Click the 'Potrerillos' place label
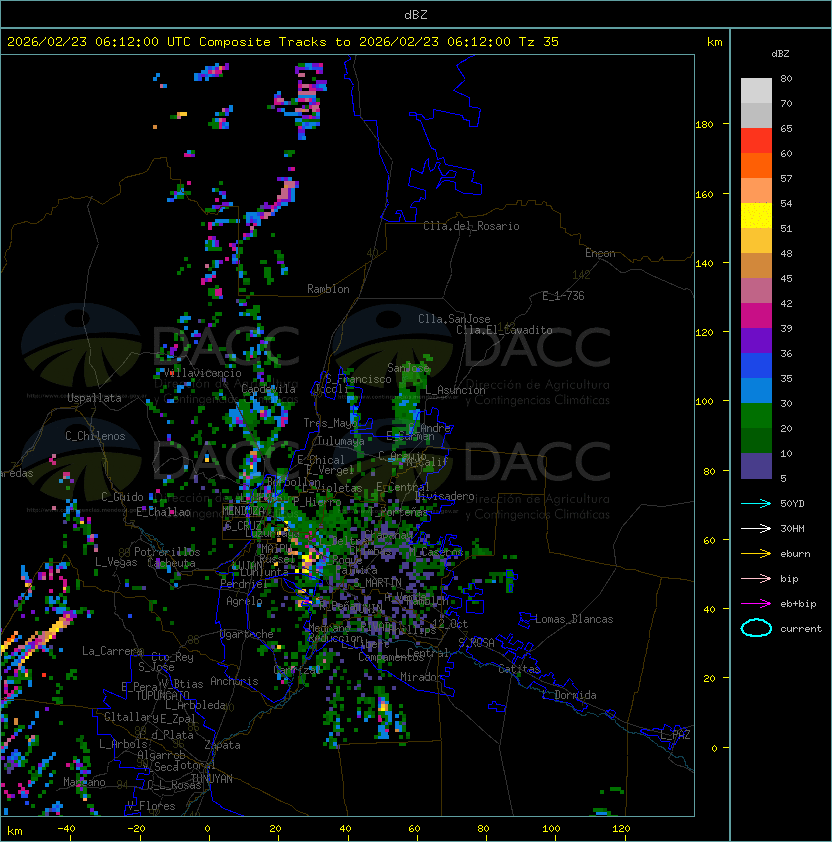 (x=167, y=552)
